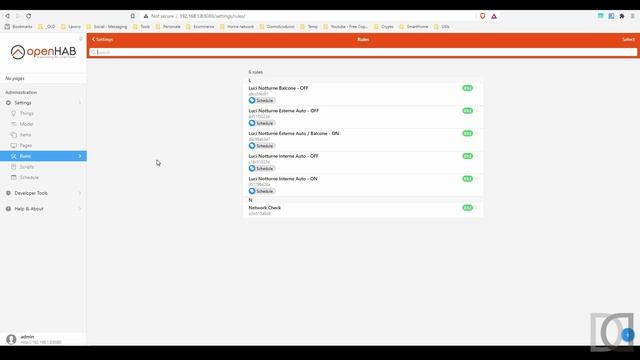Screen dimensions: 640x360
Task: Click the rules Search field
Action: point(363,52)
